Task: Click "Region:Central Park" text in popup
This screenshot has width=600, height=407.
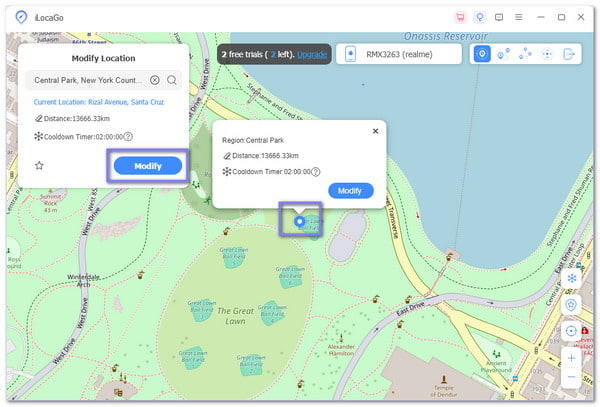Action: 253,140
